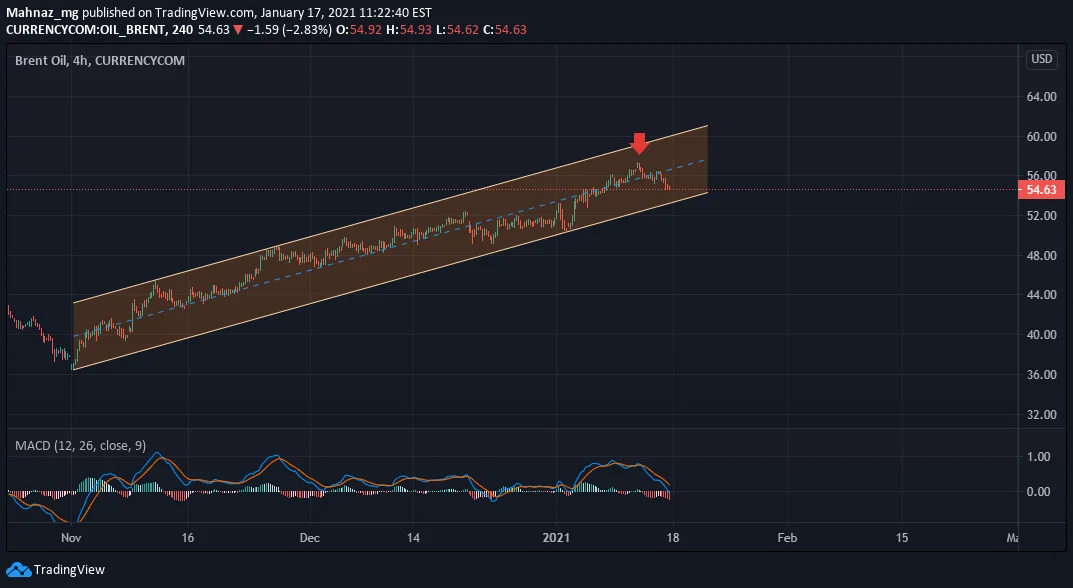
Task: Click the Mahnaz_mg author name
Action: tap(42, 12)
